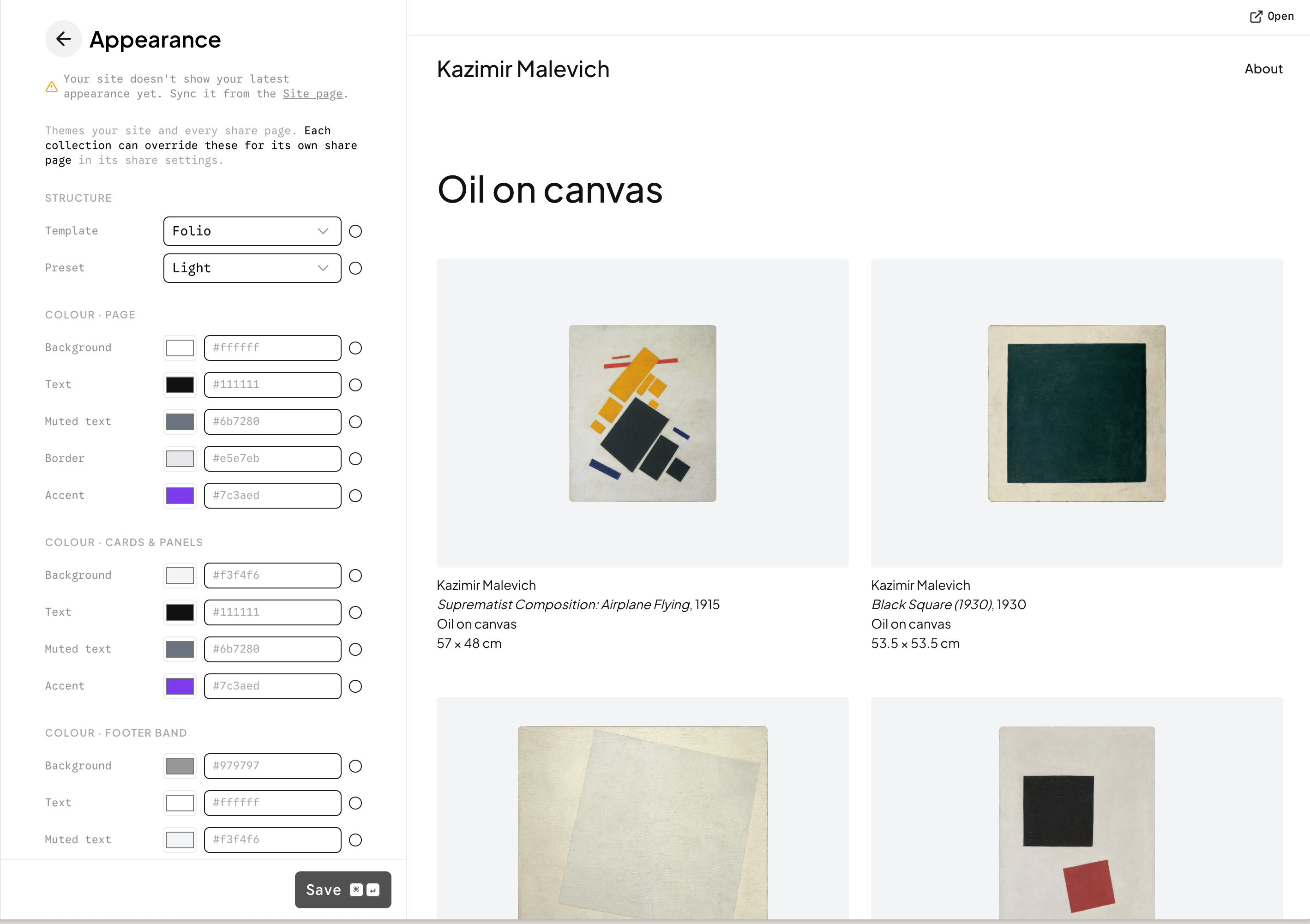Toggle the circle beside Page Accent colour

pos(355,496)
